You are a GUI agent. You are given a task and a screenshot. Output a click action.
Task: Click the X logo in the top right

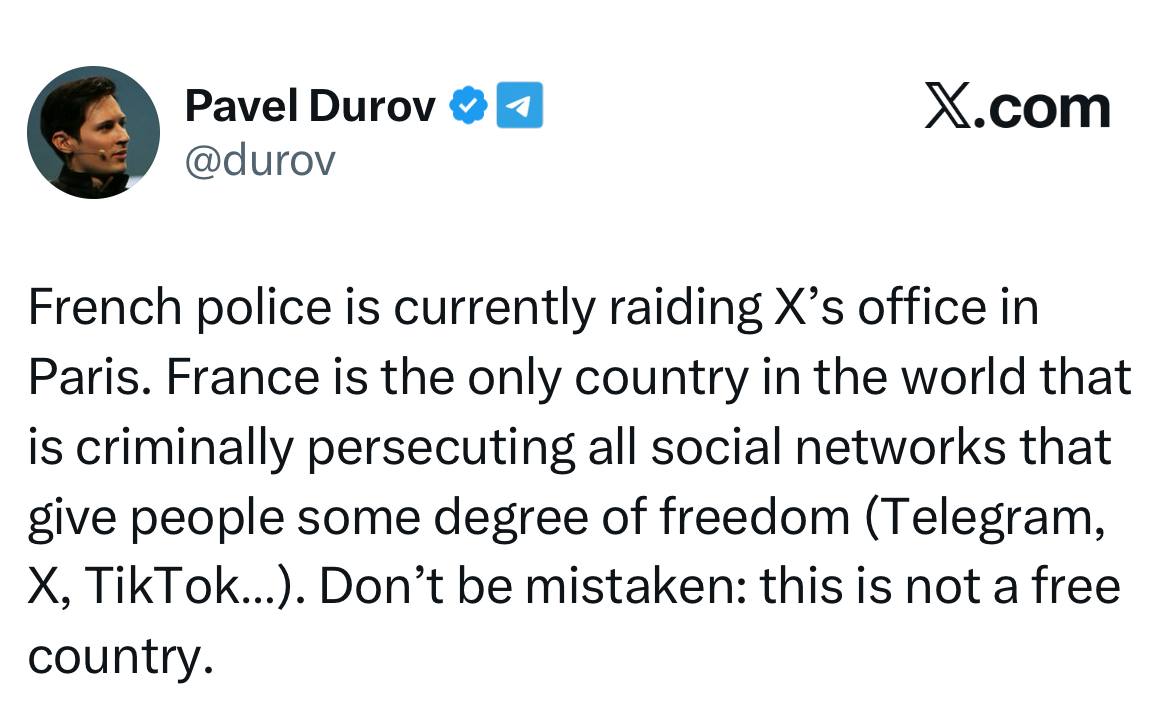coord(947,108)
